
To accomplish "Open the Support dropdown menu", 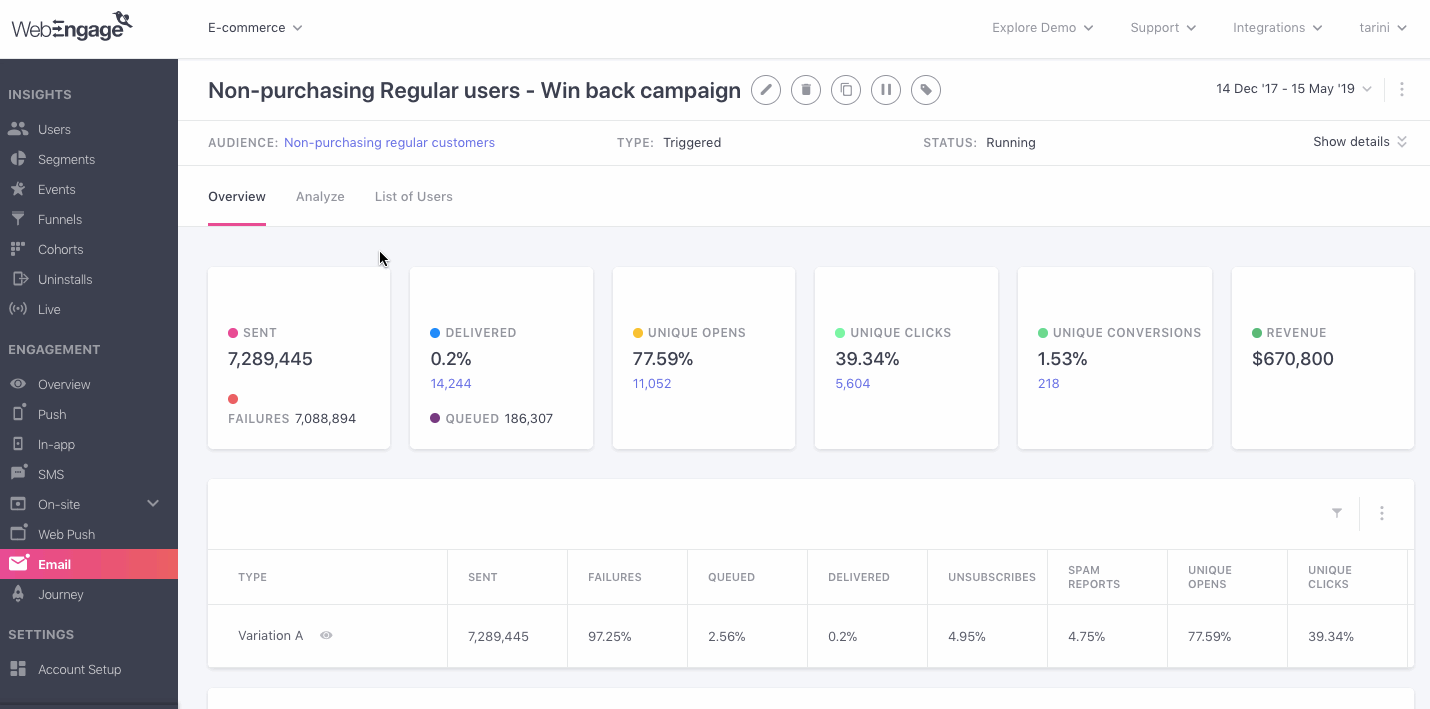I will [x=1164, y=28].
